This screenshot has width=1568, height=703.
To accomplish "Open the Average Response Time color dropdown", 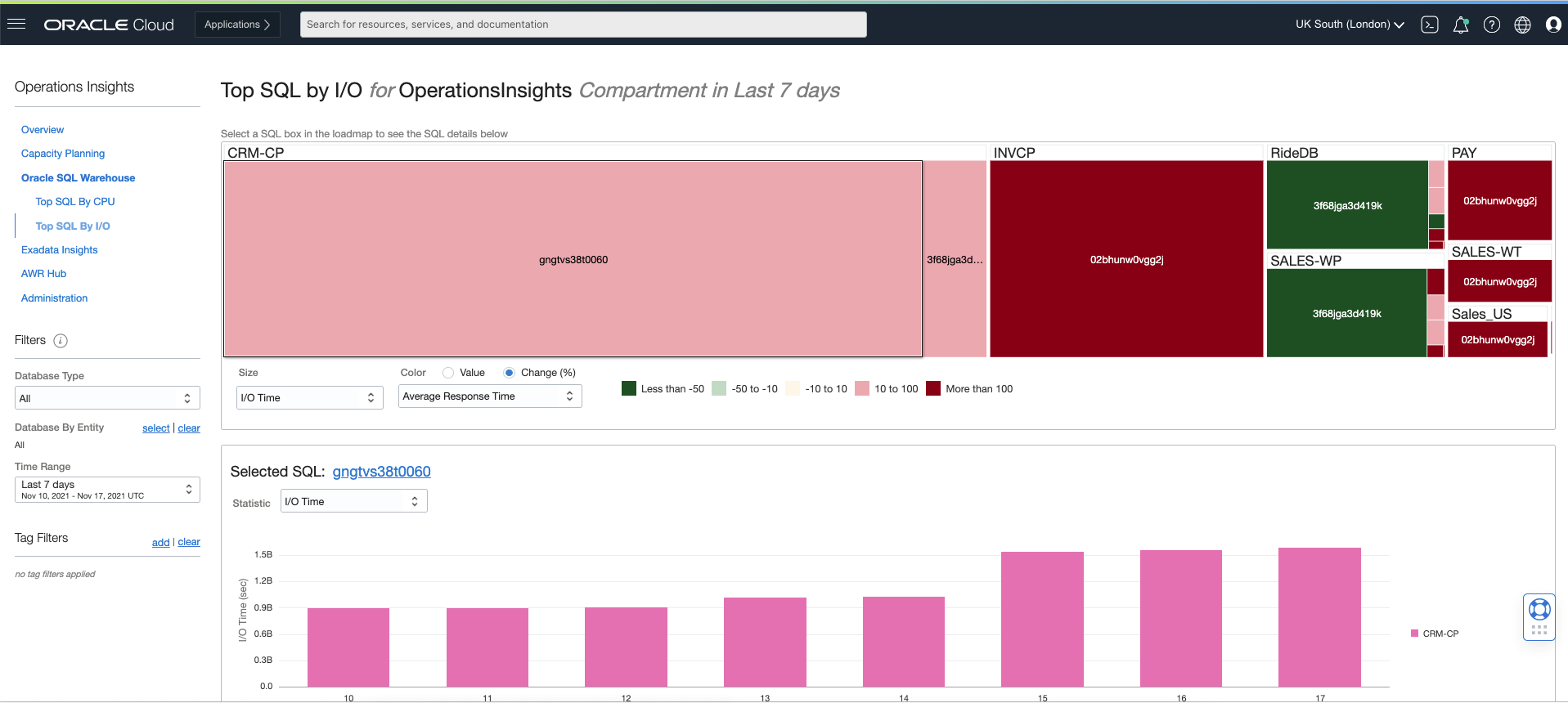I will click(490, 396).
